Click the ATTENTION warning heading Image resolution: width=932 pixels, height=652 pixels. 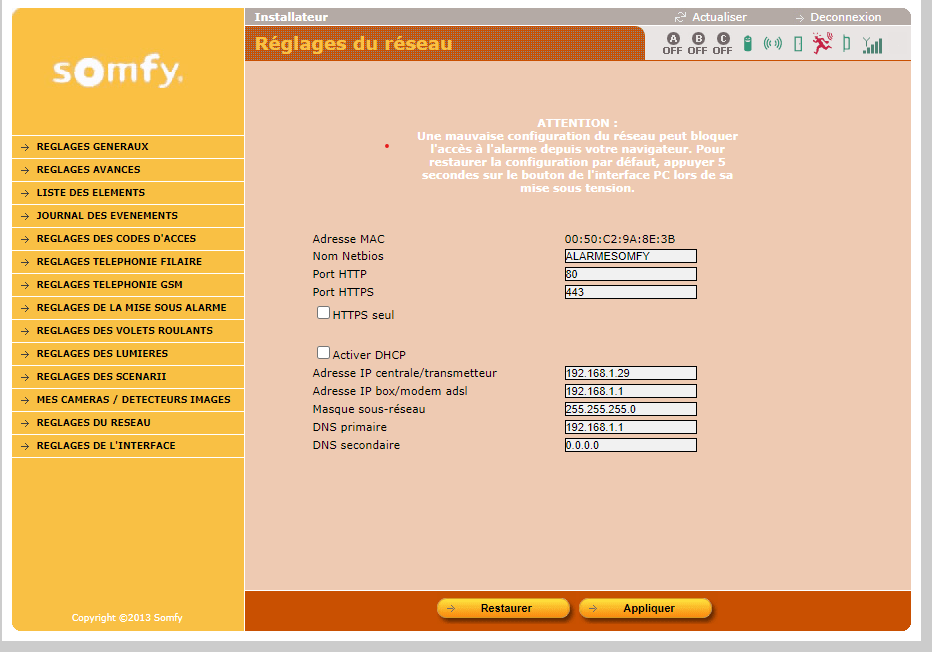pos(577,123)
